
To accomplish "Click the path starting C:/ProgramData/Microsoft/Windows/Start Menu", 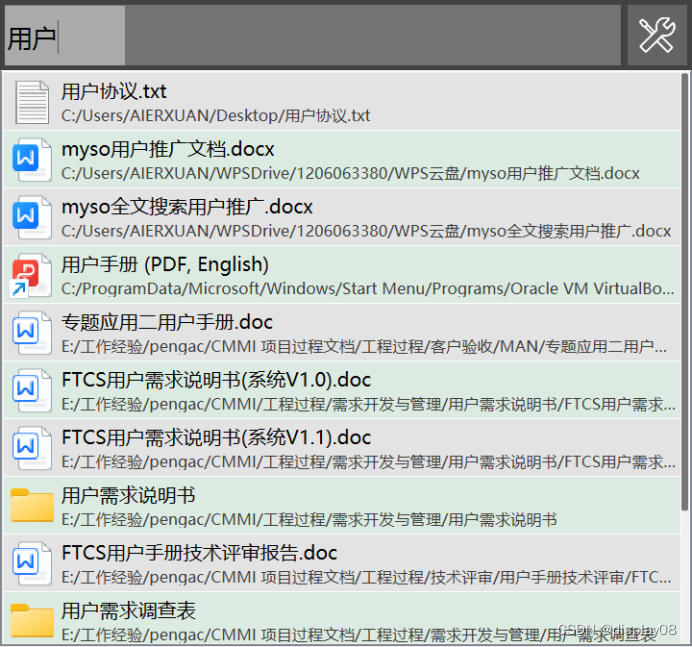I will 368,289.
